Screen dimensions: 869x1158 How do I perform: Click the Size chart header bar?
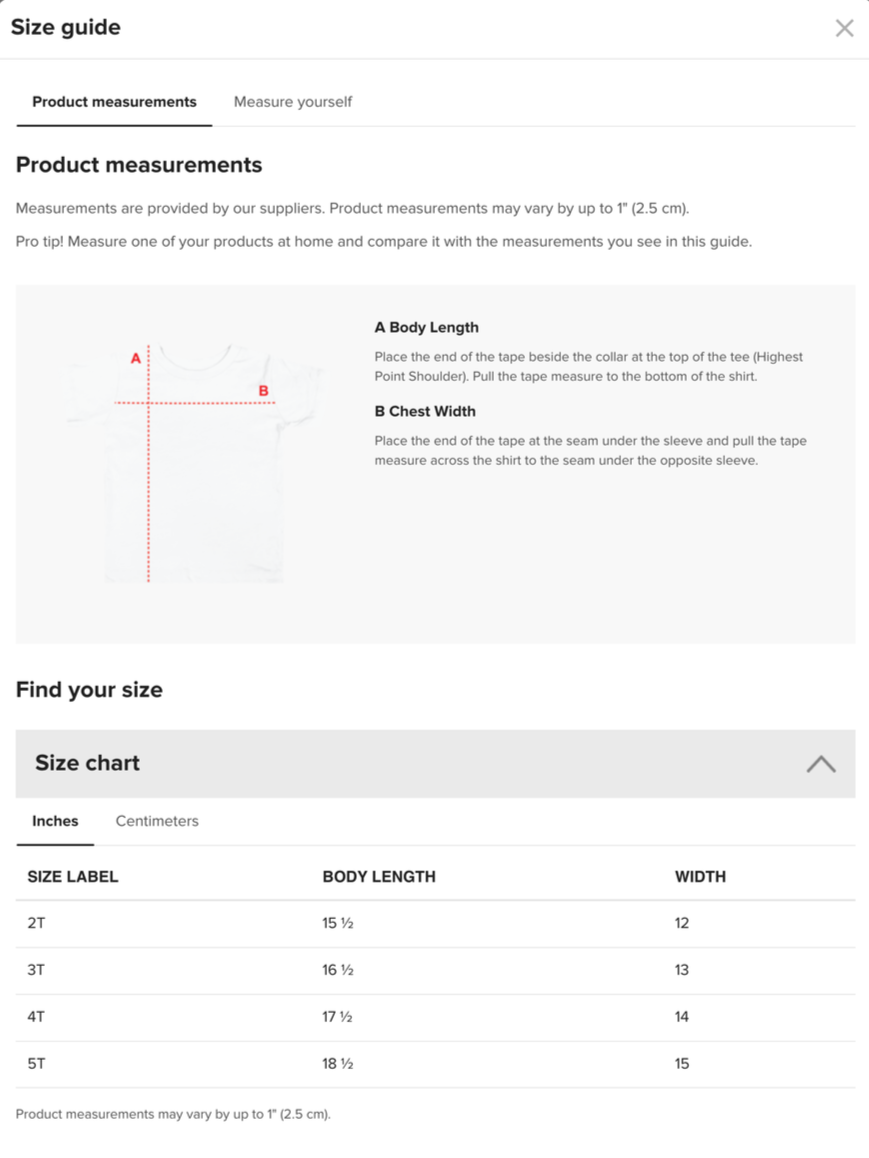[435, 764]
